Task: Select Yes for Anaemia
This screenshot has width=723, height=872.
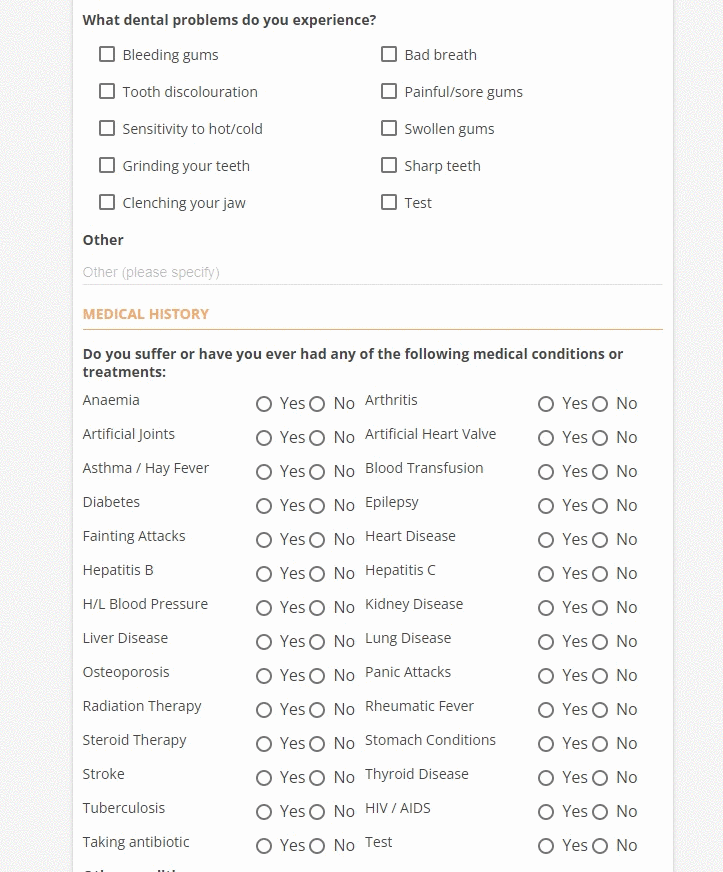Action: [x=264, y=404]
